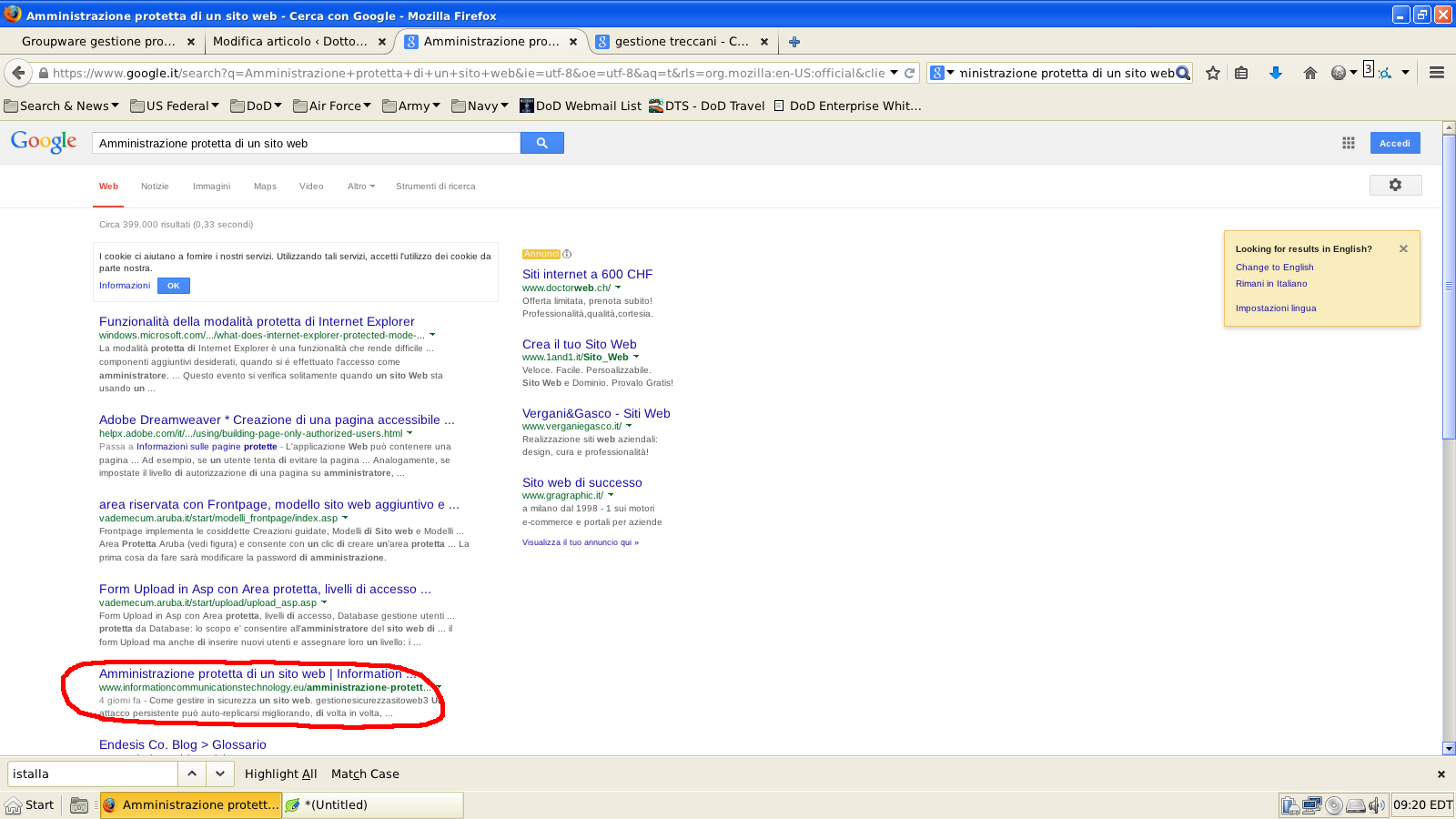Image resolution: width=1456 pixels, height=819 pixels.
Task: Open Funzionalità della modalità protetta result
Action: [x=257, y=321]
